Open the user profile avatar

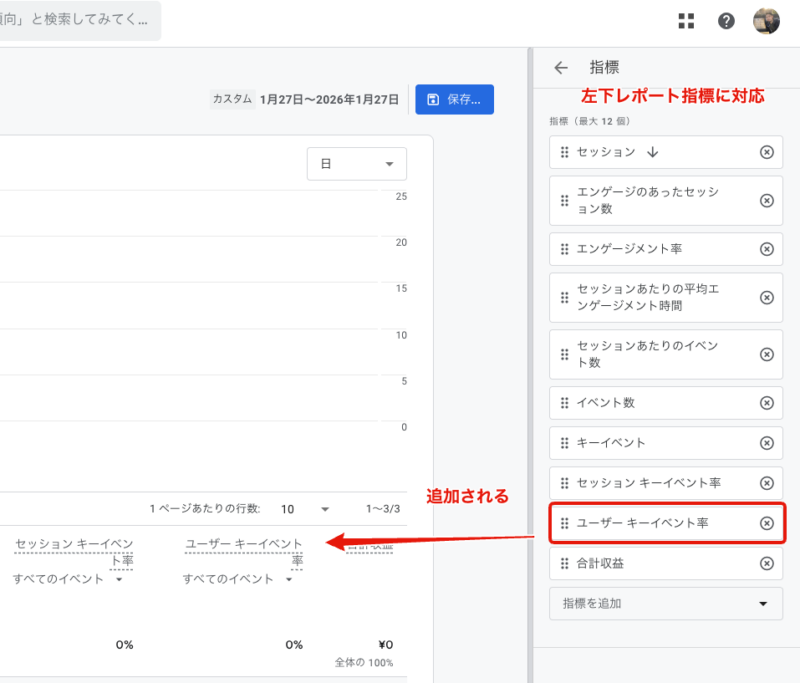[767, 21]
